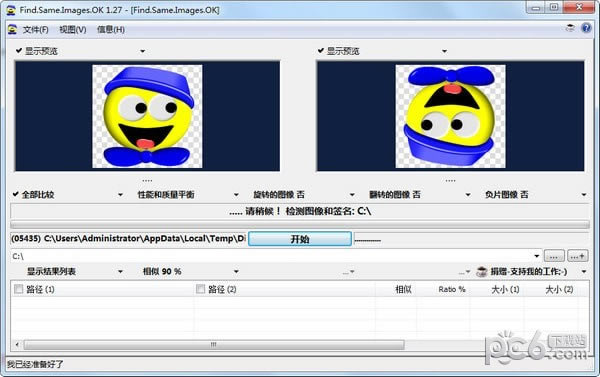Click the scanning path text starting (05435)

click(x=128, y=238)
